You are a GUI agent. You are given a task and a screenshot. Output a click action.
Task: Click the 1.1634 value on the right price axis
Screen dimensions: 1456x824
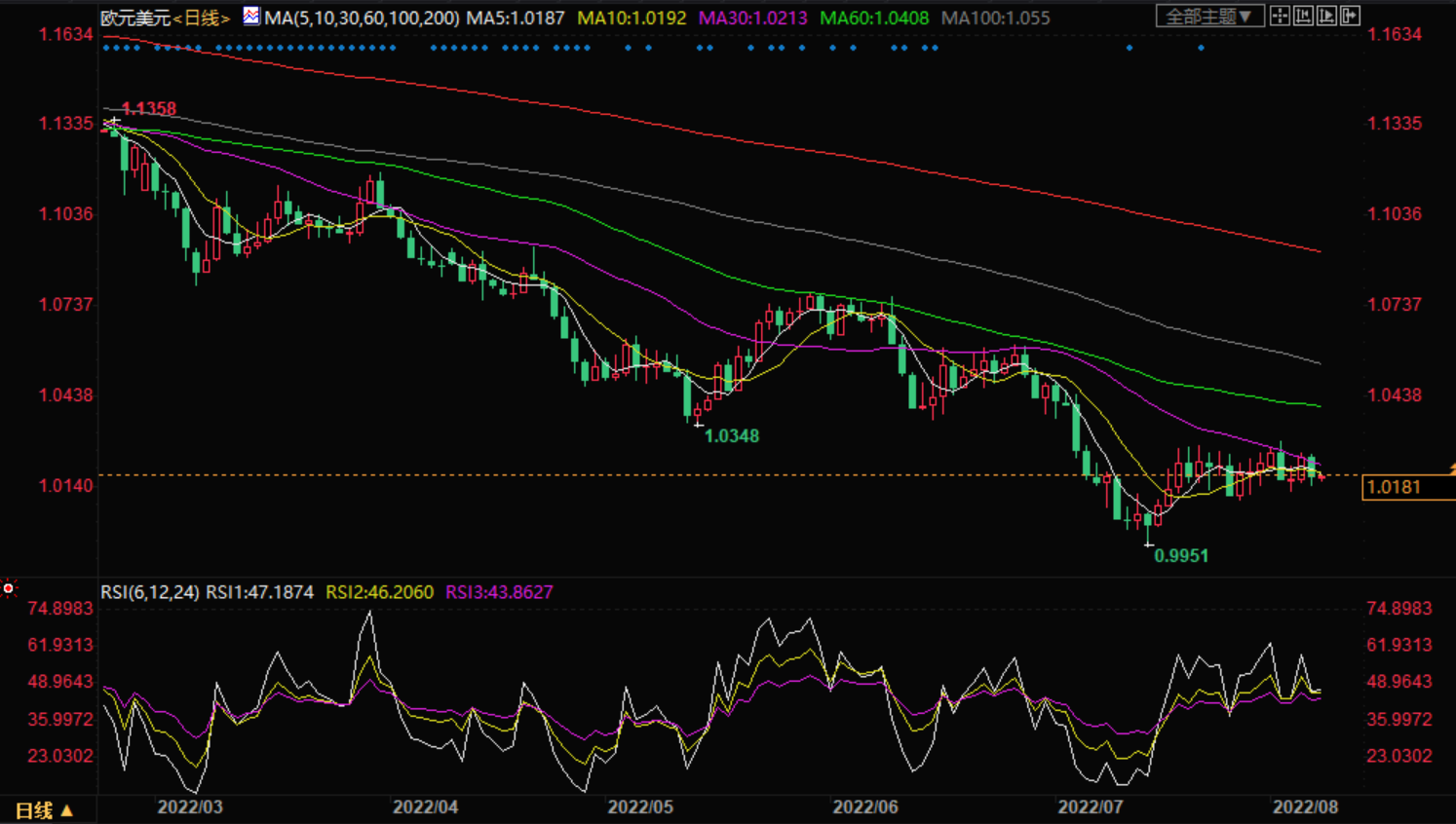tap(1395, 35)
